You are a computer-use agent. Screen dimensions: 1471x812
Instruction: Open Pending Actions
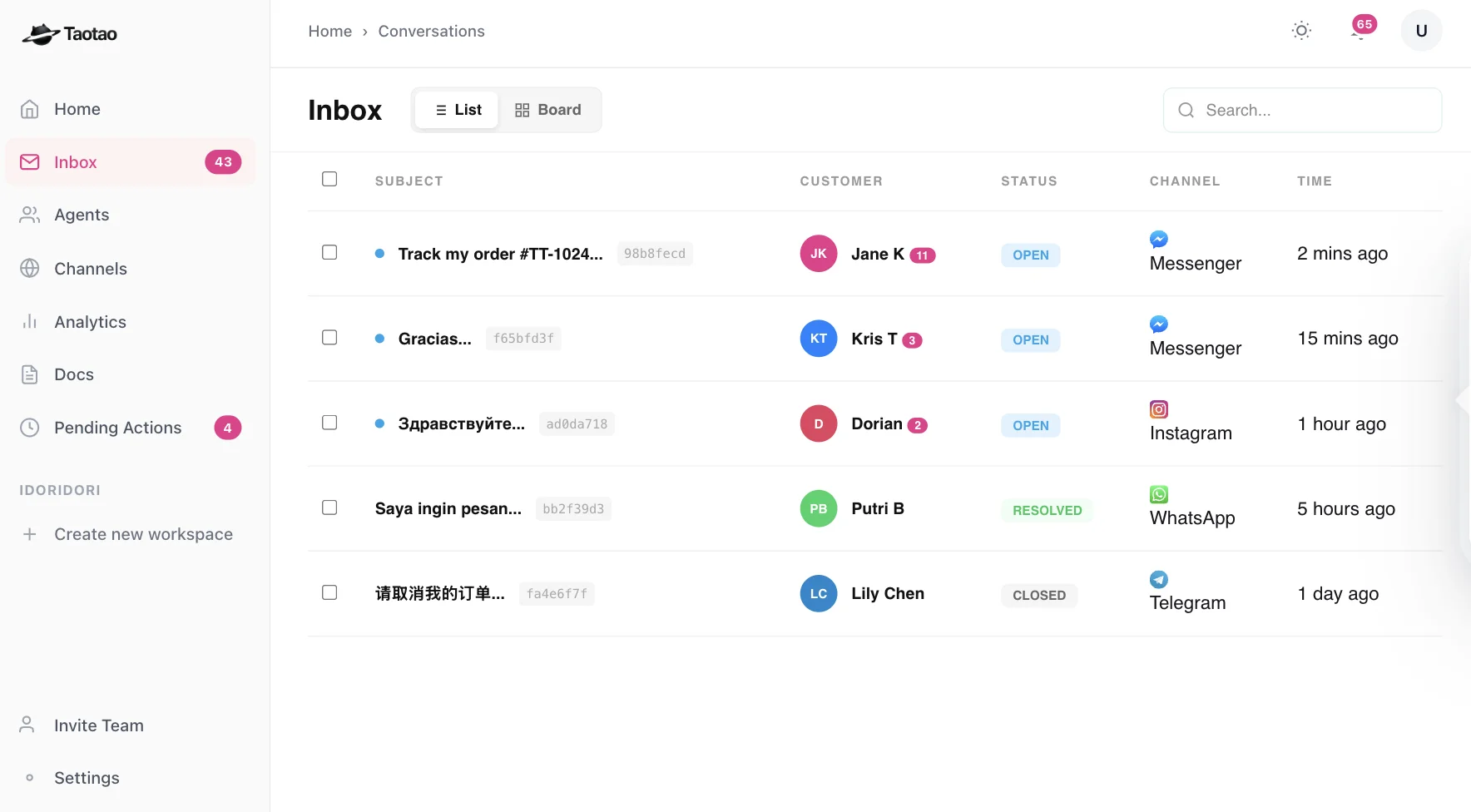tap(130, 428)
